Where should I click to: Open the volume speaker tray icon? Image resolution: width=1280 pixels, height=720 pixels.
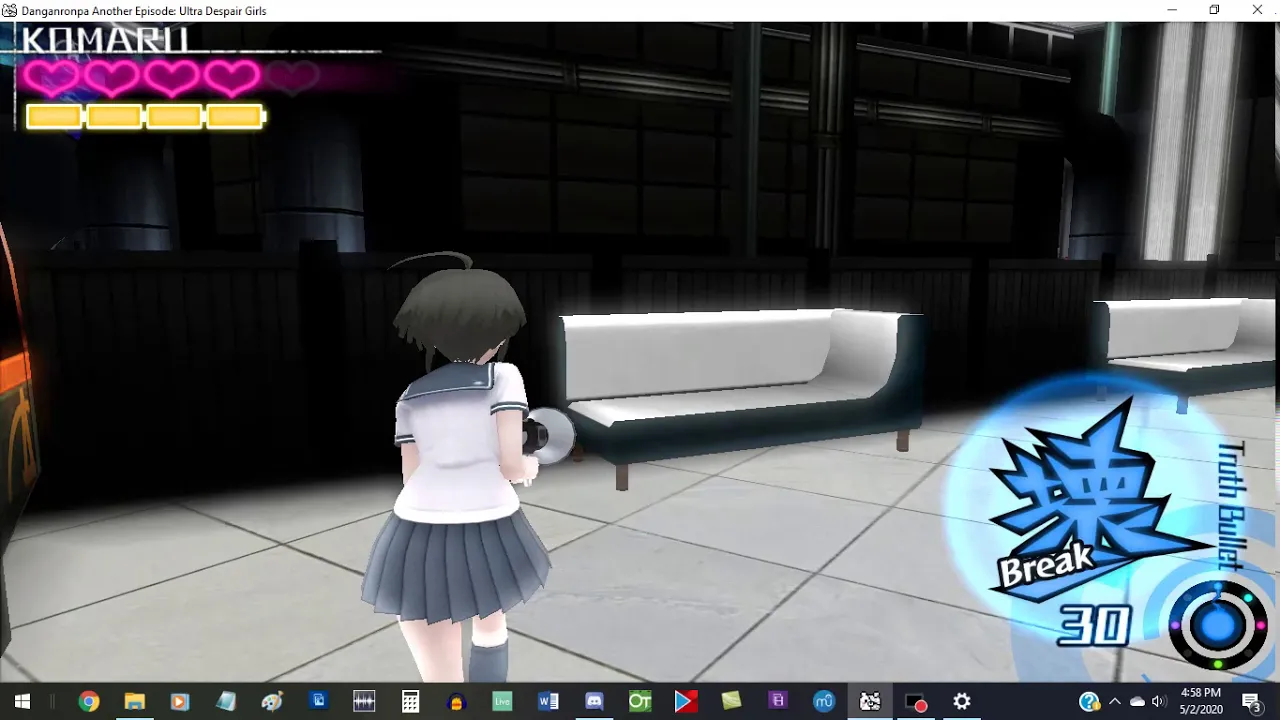(1159, 702)
